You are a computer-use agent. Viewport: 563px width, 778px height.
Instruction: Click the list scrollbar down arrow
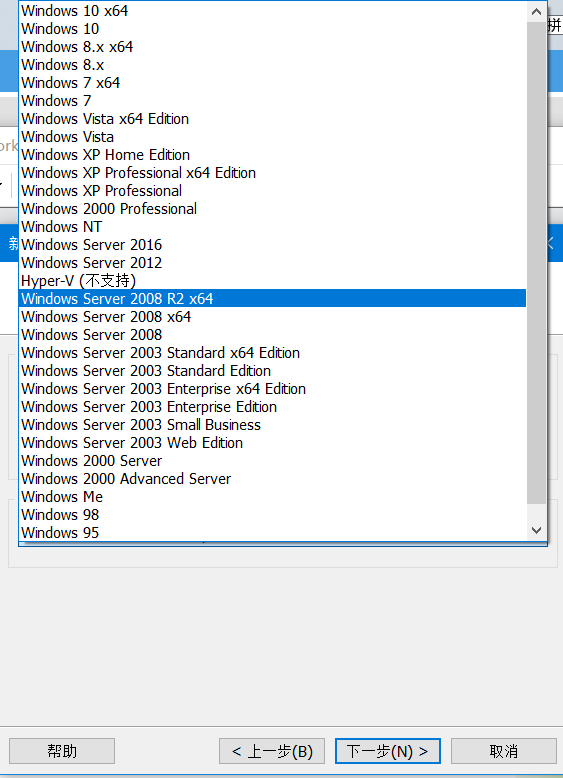(x=536, y=530)
